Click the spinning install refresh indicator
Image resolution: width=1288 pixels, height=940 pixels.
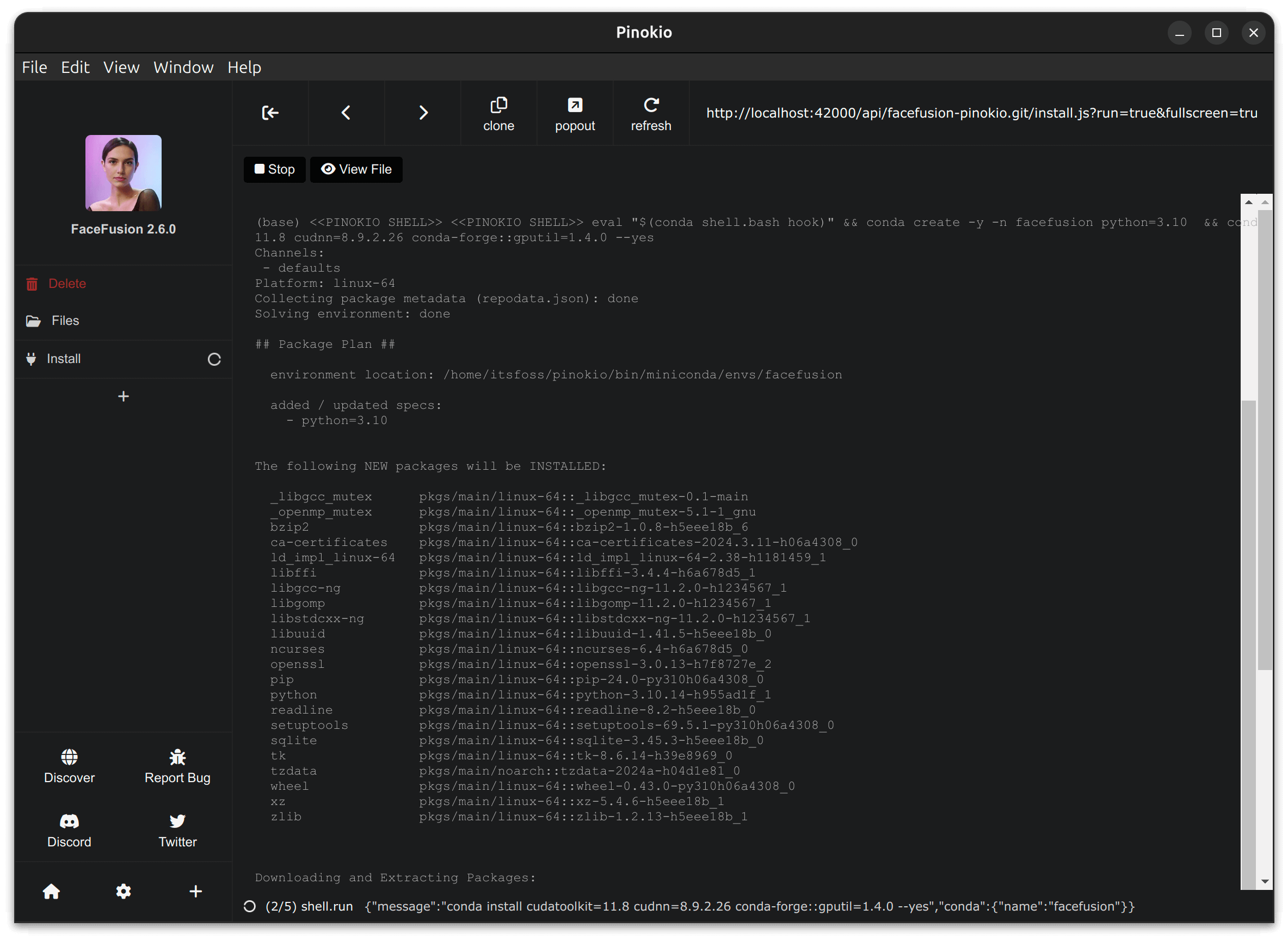coord(213,357)
